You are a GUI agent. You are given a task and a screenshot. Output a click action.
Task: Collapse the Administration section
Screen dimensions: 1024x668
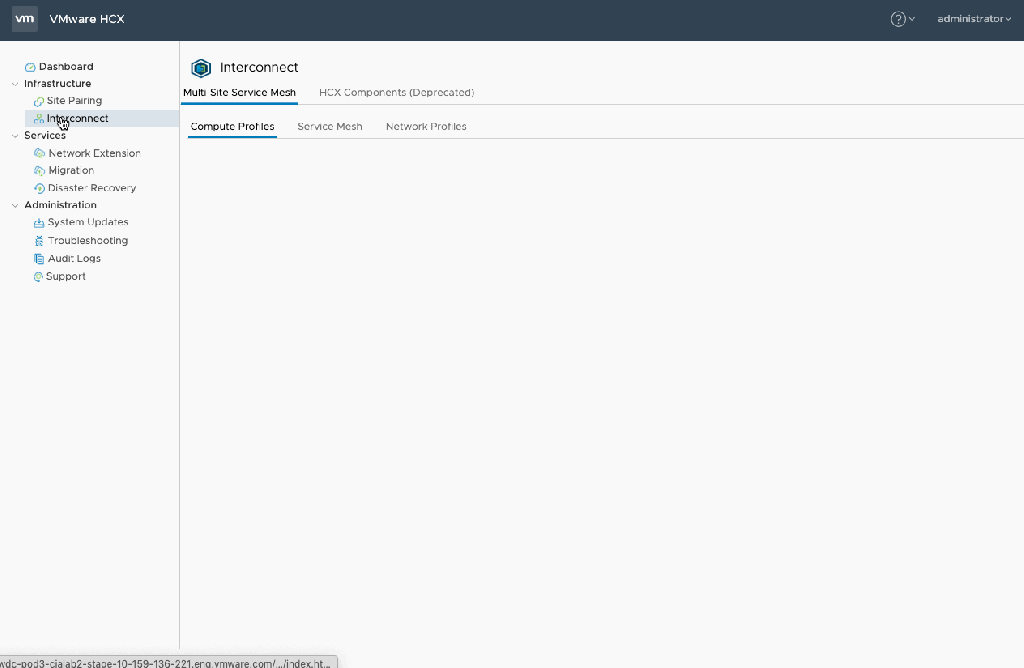pyautogui.click(x=15, y=206)
